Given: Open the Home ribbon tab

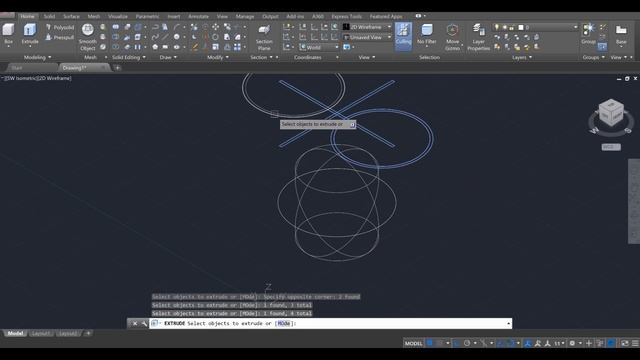Looking at the screenshot, I should click(x=27, y=16).
